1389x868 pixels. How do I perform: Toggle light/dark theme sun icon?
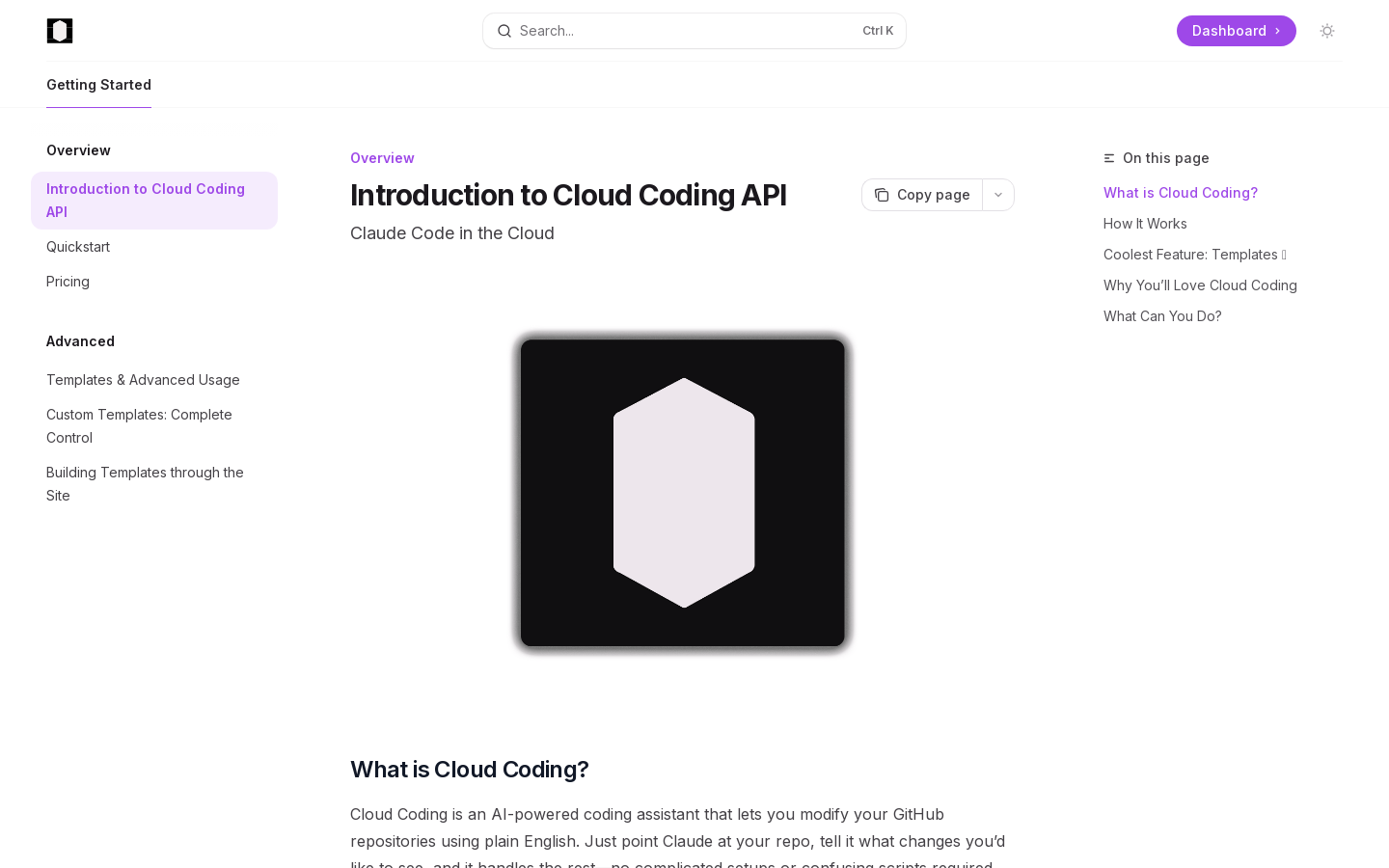click(1327, 31)
